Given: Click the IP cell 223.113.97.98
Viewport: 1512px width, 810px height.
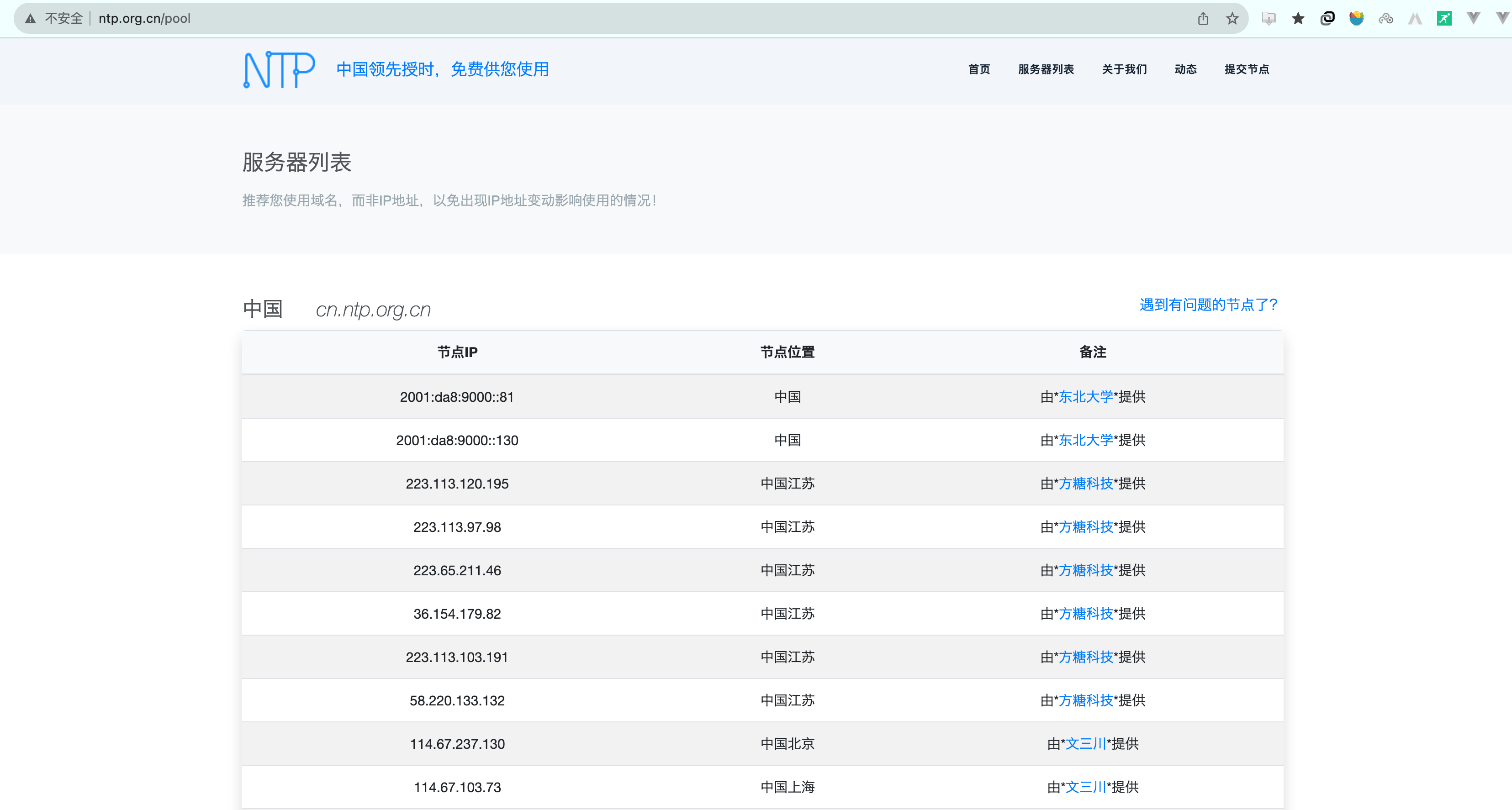Looking at the screenshot, I should tap(457, 527).
